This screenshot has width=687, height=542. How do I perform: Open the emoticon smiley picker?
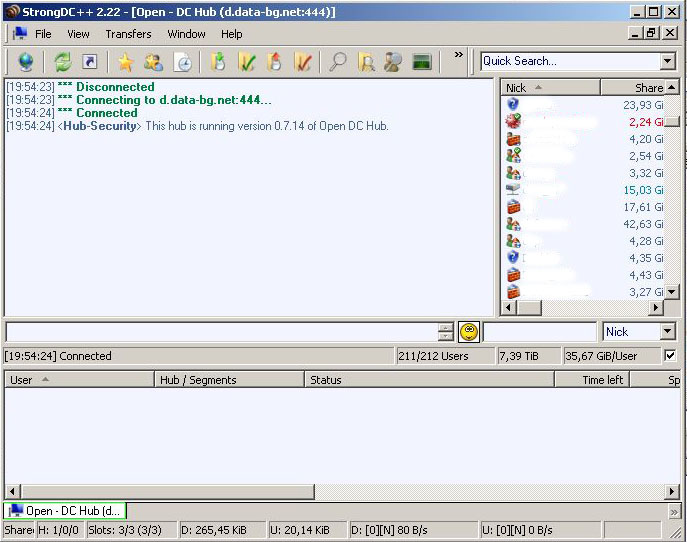469,332
